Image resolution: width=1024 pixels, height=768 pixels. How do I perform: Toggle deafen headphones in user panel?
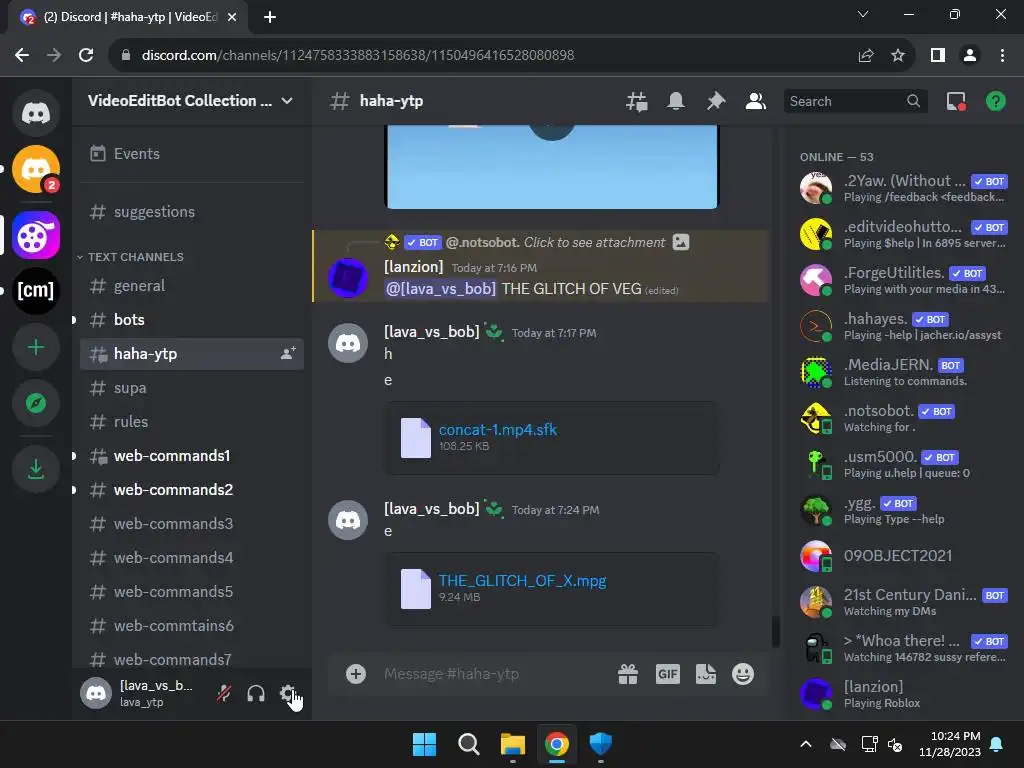(256, 693)
